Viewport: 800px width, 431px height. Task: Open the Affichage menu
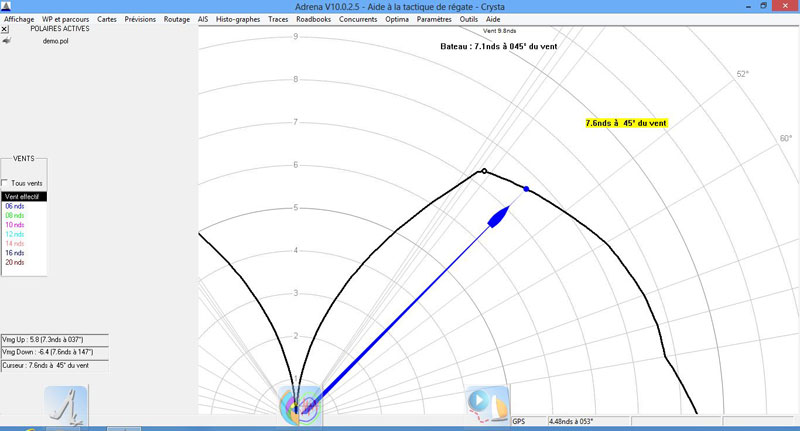[x=19, y=19]
